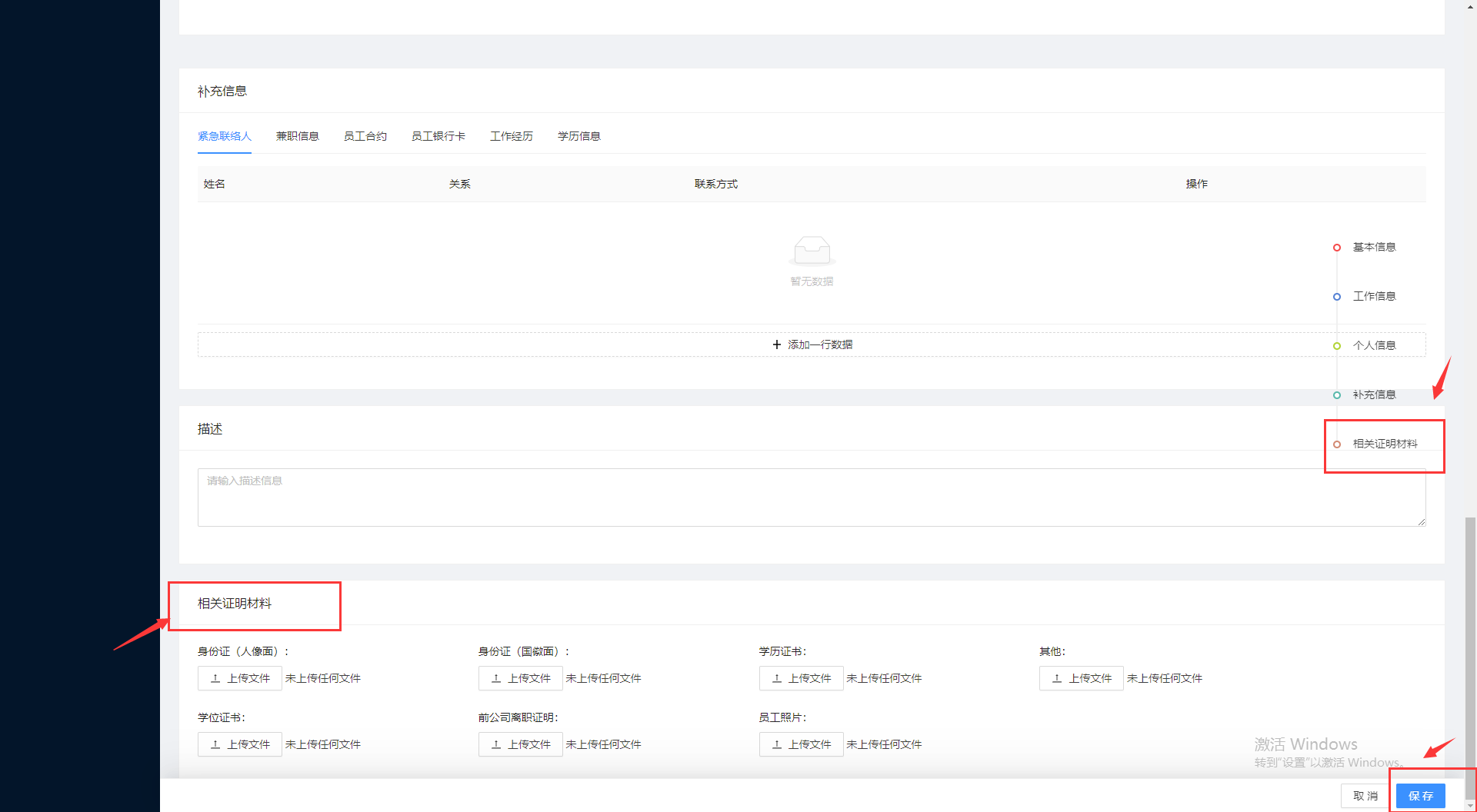Image resolution: width=1477 pixels, height=812 pixels.
Task: Click the red 基本信息 anchor dot
Action: [1337, 248]
